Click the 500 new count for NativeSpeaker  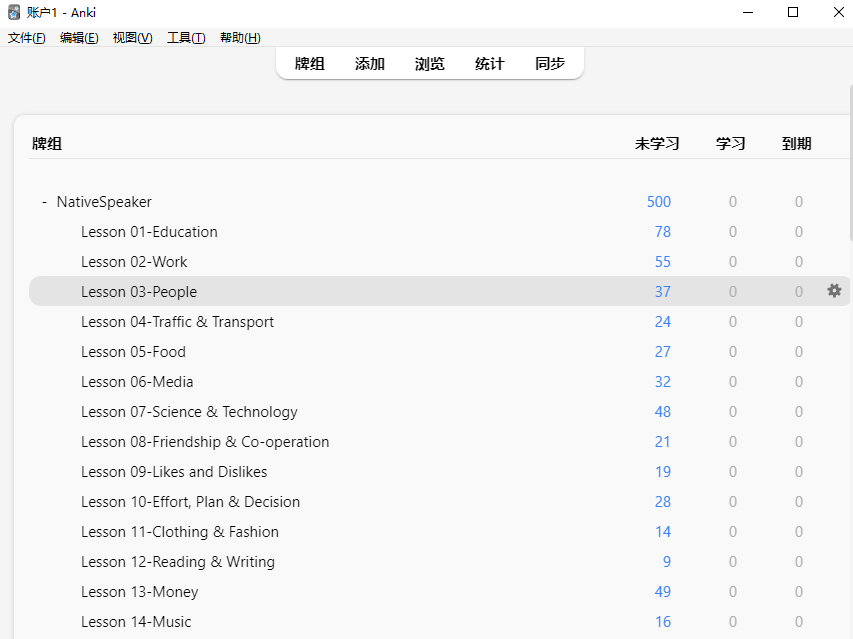tap(659, 202)
